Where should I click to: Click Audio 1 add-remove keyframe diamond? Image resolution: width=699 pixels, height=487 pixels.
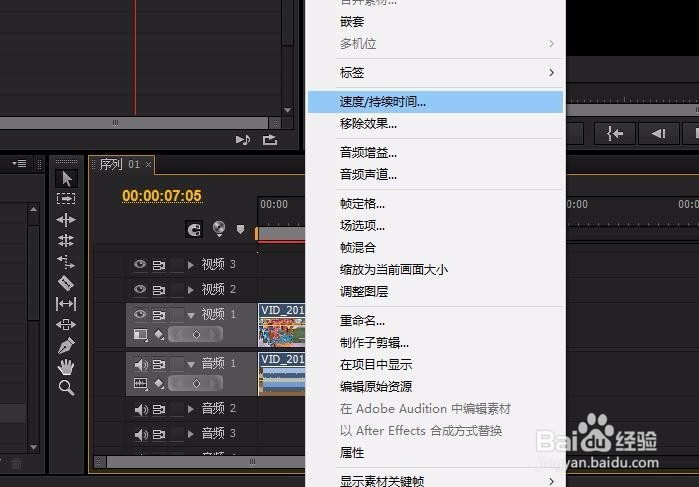tap(196, 383)
